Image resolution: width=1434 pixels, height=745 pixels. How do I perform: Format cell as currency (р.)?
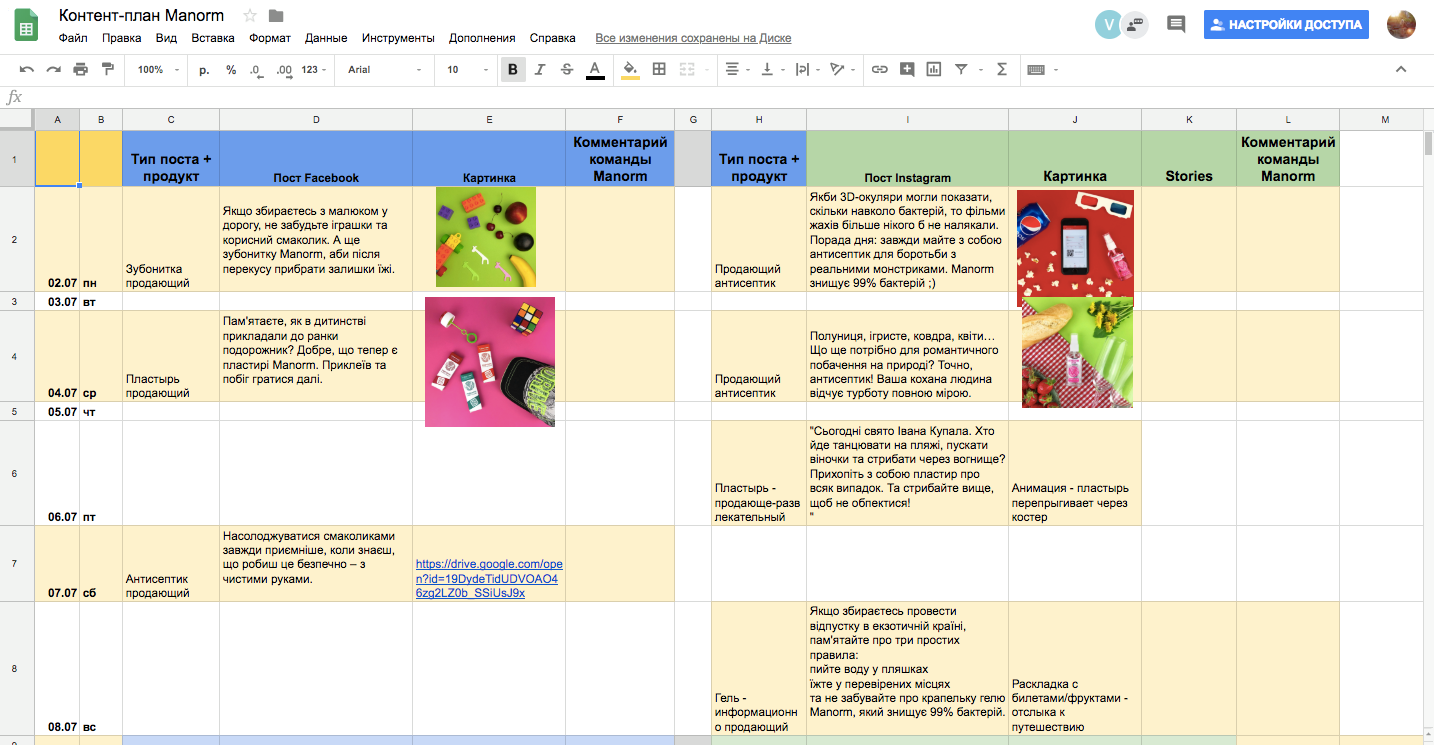[205, 69]
